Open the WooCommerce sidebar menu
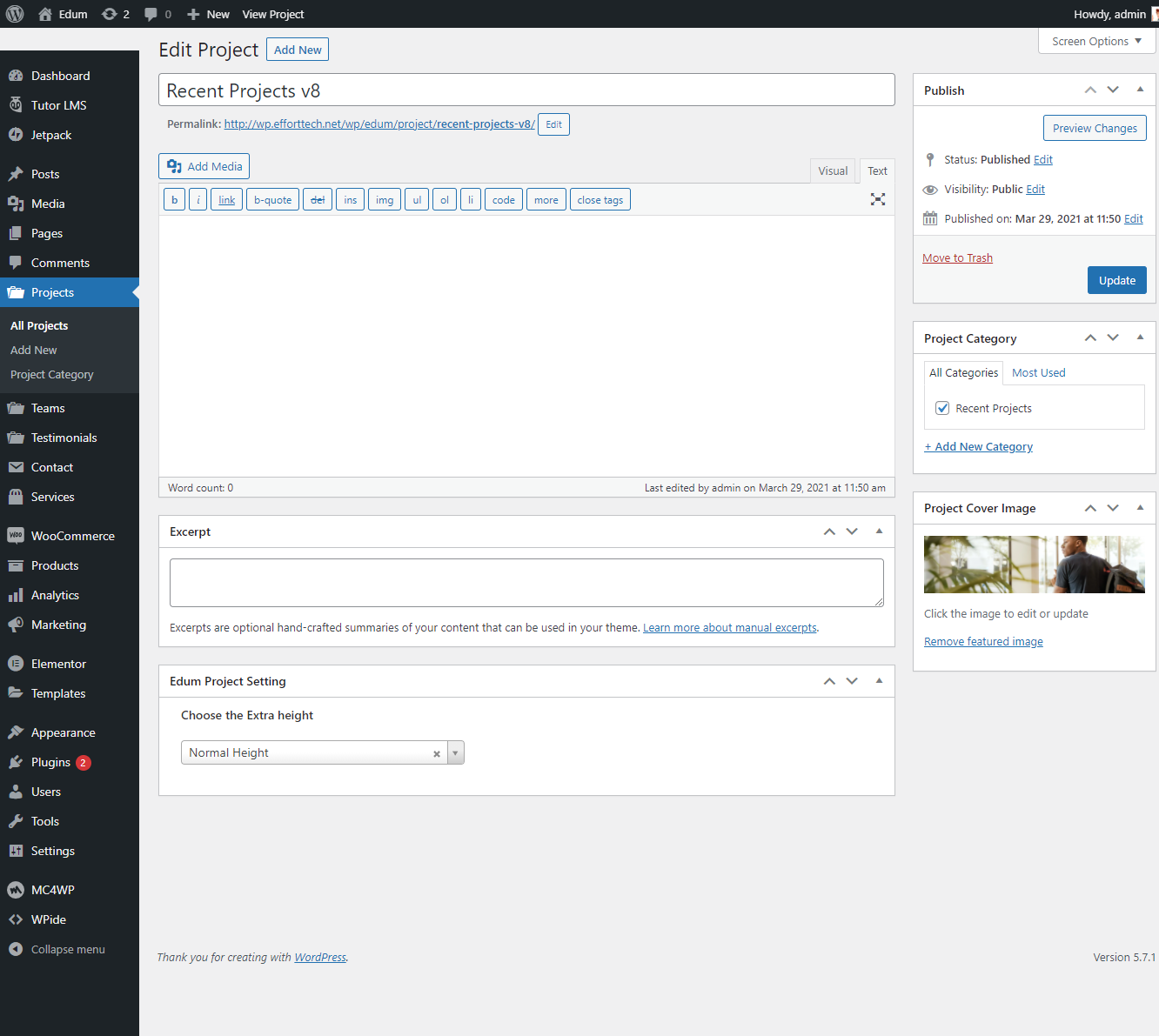Screen dimensions: 1159x1036 click(72, 536)
